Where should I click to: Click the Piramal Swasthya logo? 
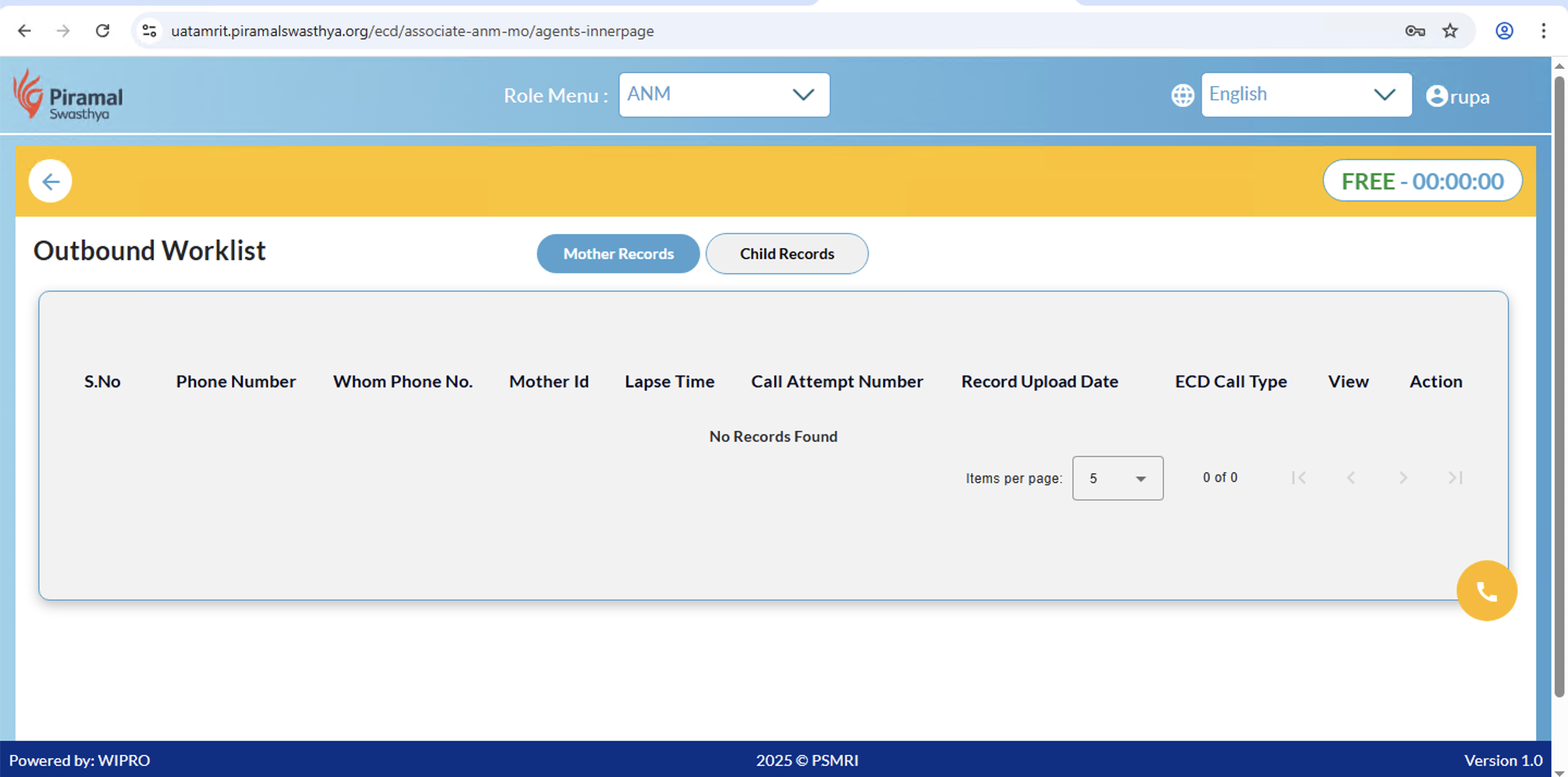pyautogui.click(x=68, y=95)
